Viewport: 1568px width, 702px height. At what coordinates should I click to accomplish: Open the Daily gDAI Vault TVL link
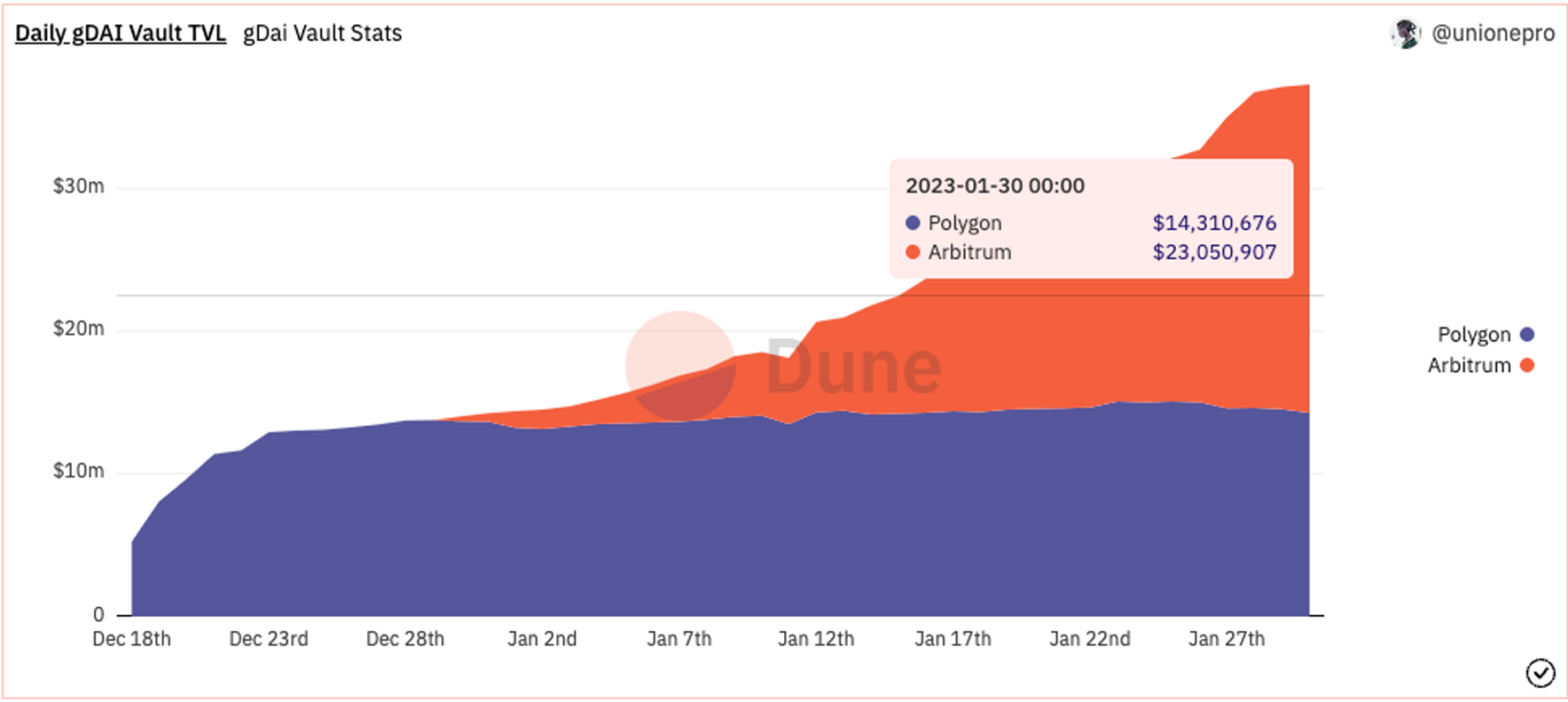[120, 33]
